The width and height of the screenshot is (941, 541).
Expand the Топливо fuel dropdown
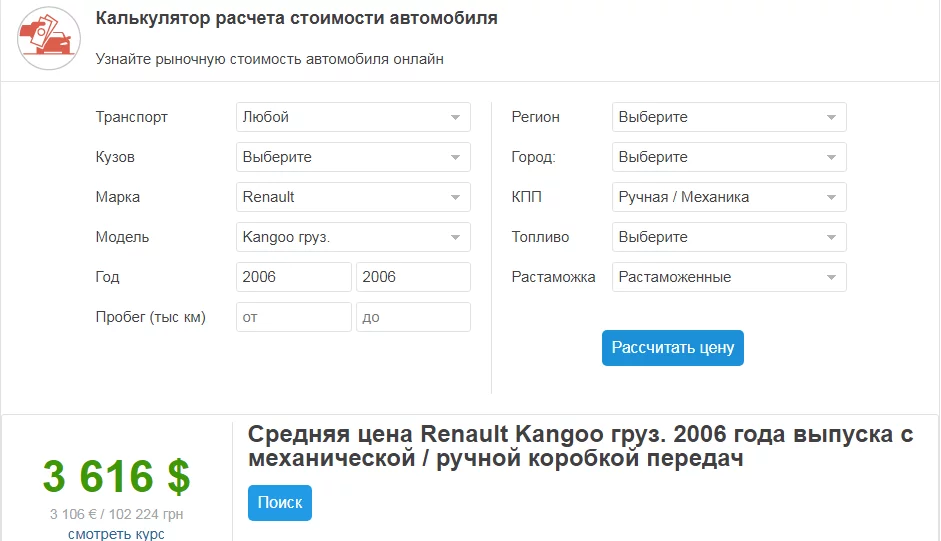[729, 237]
